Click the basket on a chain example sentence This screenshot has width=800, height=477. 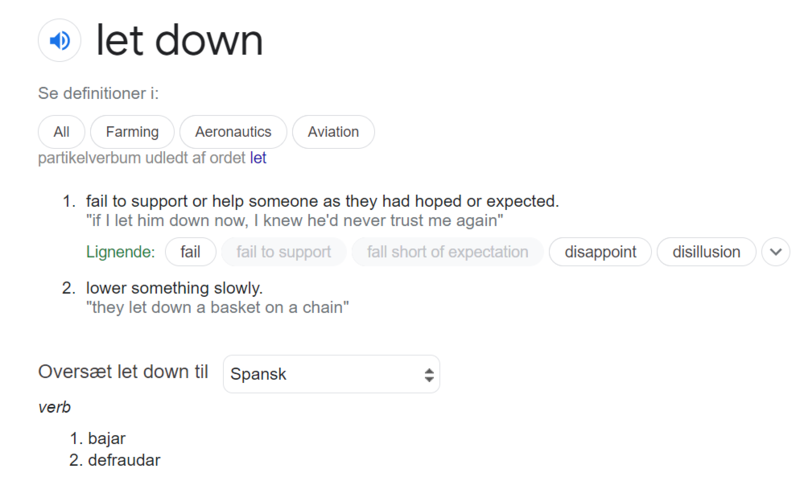click(218, 308)
